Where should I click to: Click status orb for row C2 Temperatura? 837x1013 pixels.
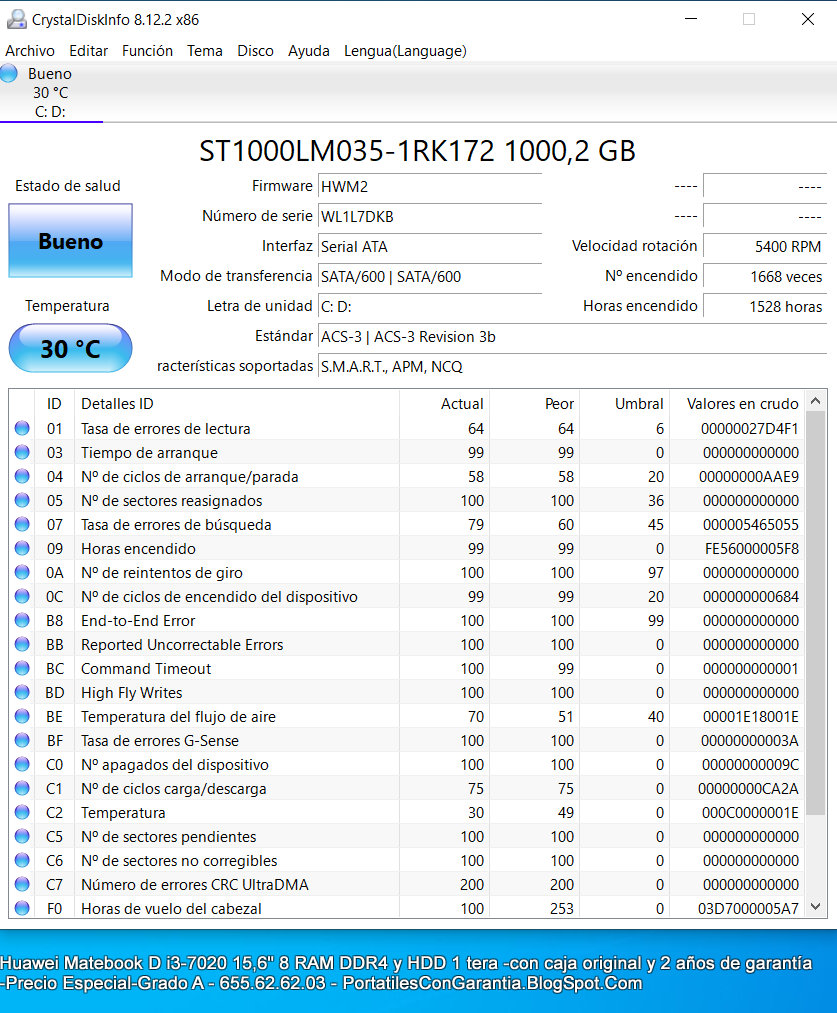point(22,811)
